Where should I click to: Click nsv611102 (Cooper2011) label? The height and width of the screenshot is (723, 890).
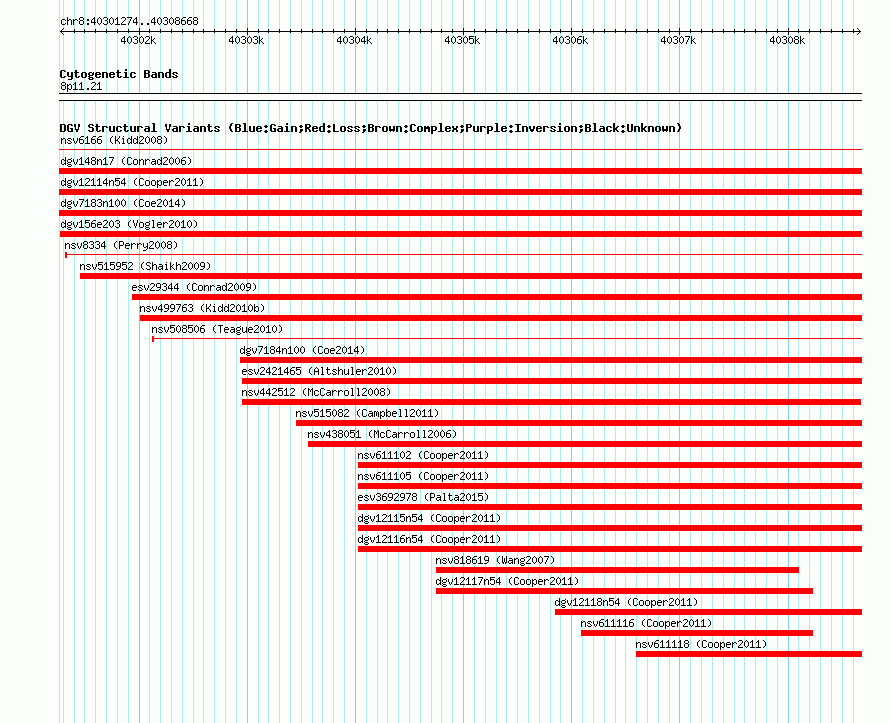pos(423,455)
